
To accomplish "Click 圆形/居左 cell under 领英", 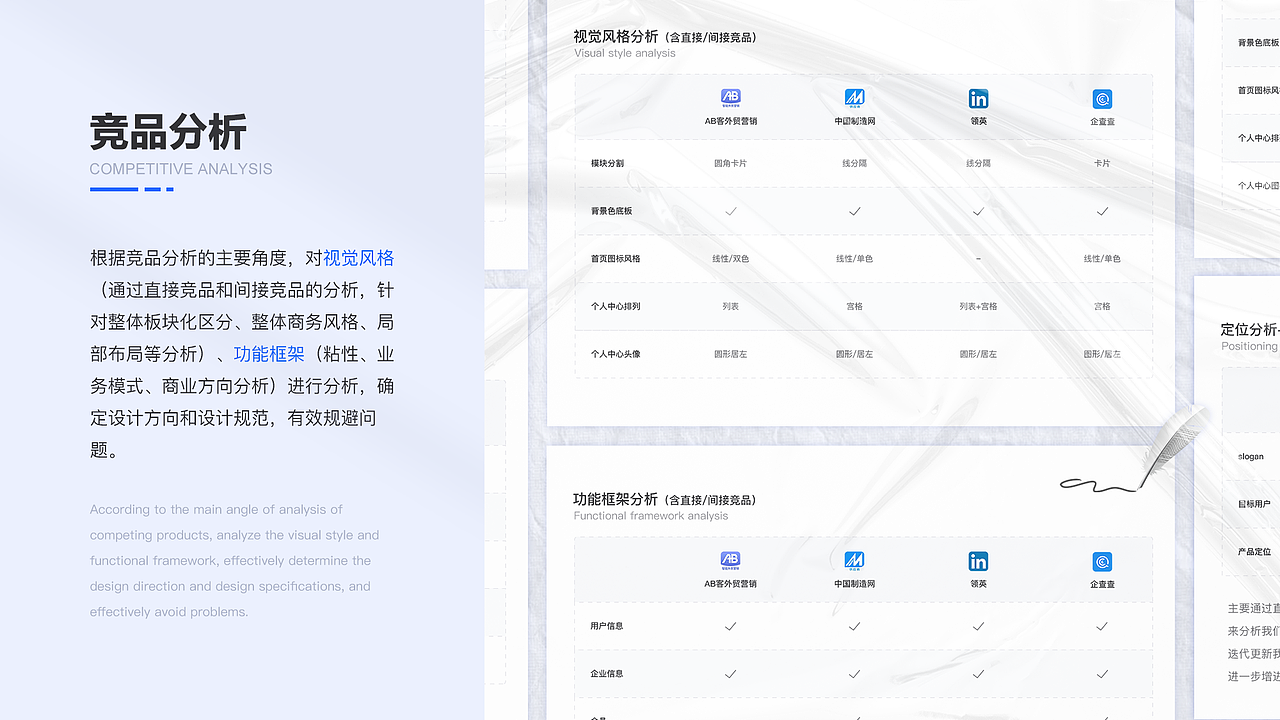I will coord(978,354).
